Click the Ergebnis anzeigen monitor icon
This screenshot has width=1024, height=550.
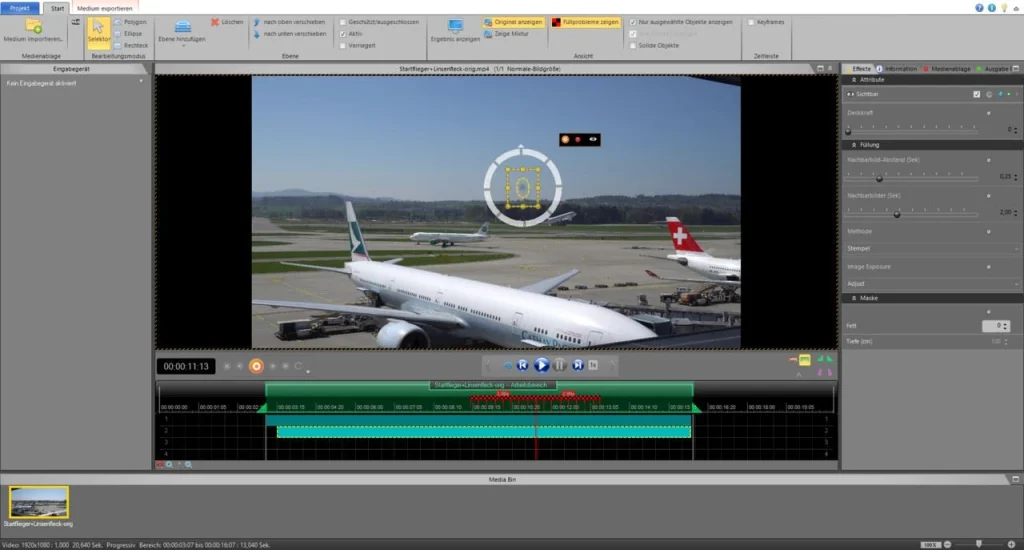[x=455, y=26]
